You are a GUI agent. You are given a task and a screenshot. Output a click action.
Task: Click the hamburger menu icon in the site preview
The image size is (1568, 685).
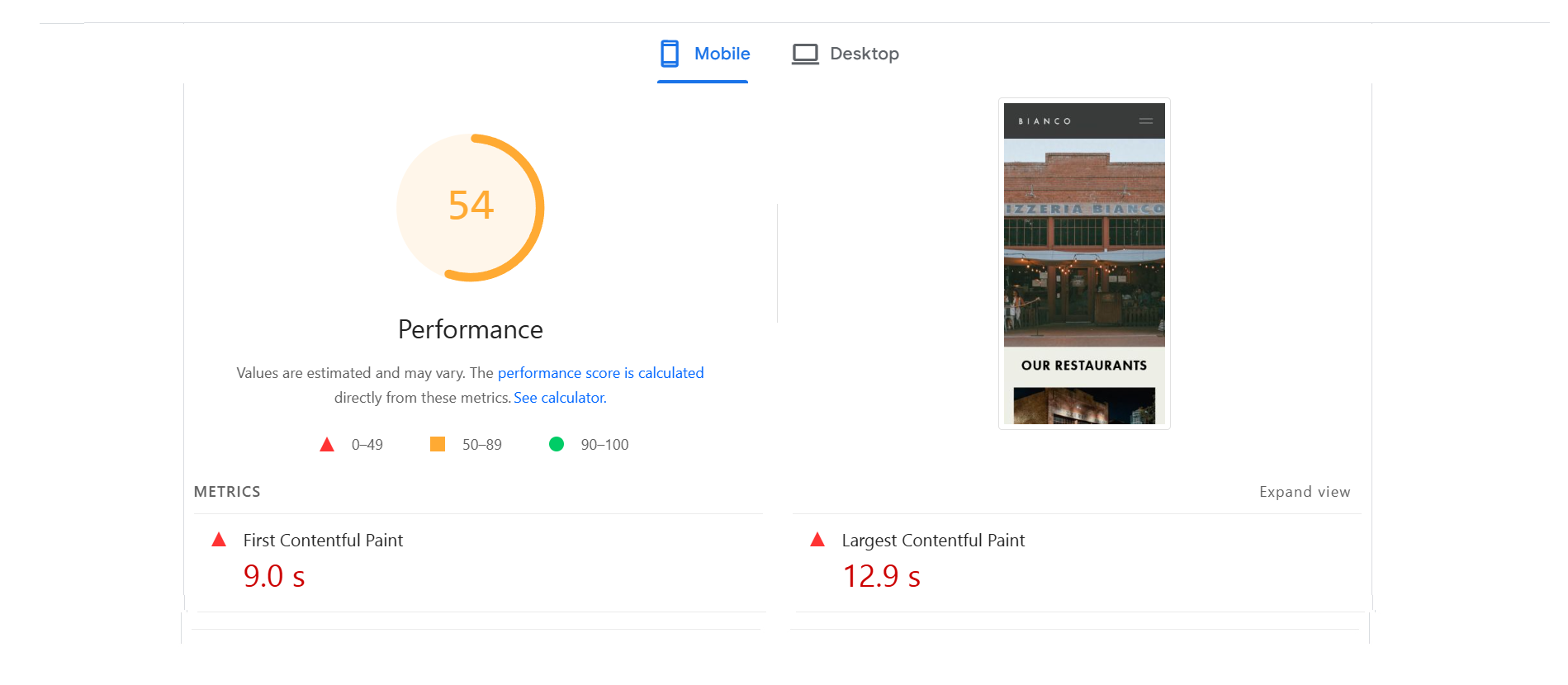tap(1146, 121)
